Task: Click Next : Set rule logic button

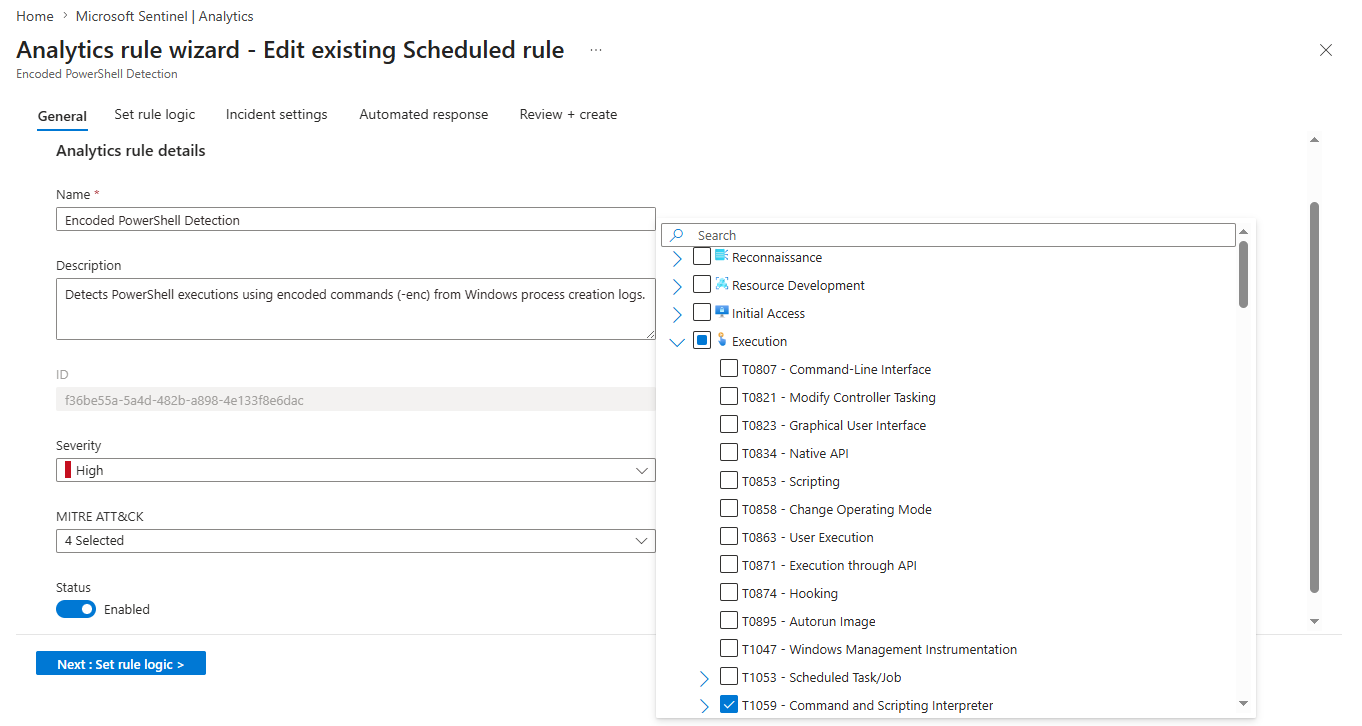Action: pyautogui.click(x=121, y=664)
